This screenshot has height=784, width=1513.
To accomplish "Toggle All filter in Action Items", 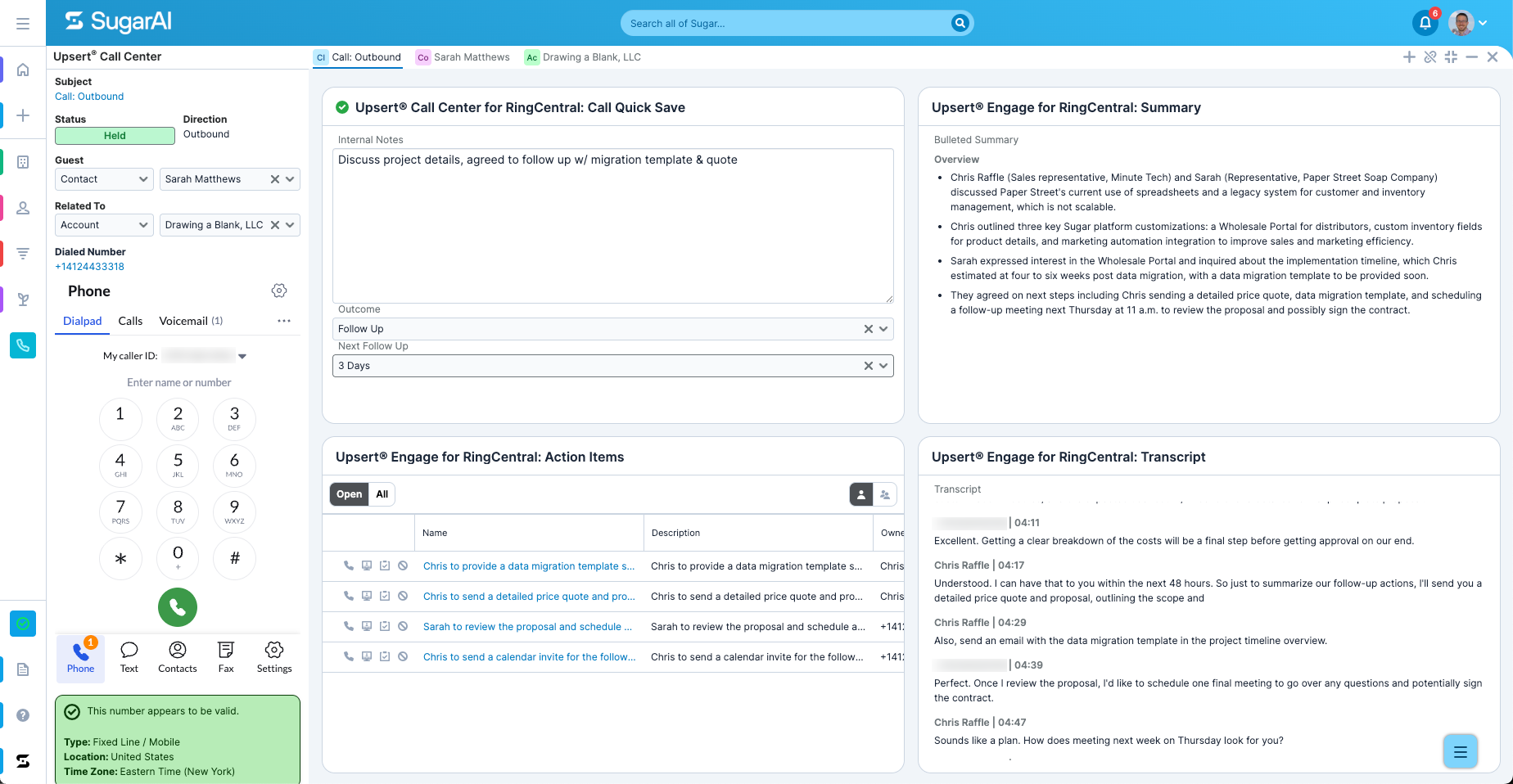I will (382, 494).
